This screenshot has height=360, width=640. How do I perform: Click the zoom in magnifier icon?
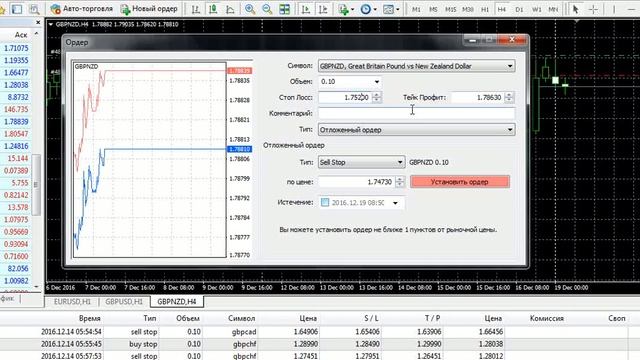click(x=250, y=9)
